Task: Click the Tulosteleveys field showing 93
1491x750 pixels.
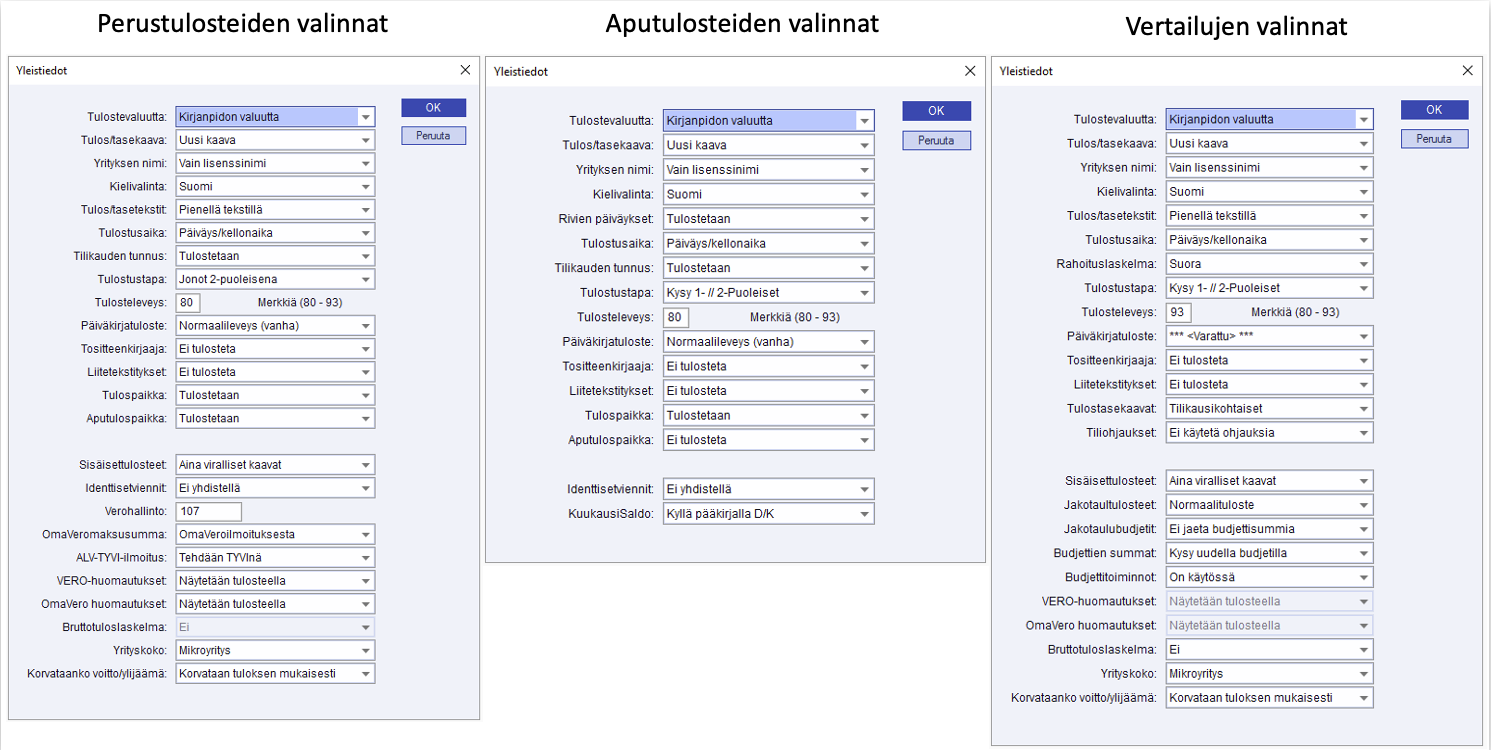Action: 1178,312
